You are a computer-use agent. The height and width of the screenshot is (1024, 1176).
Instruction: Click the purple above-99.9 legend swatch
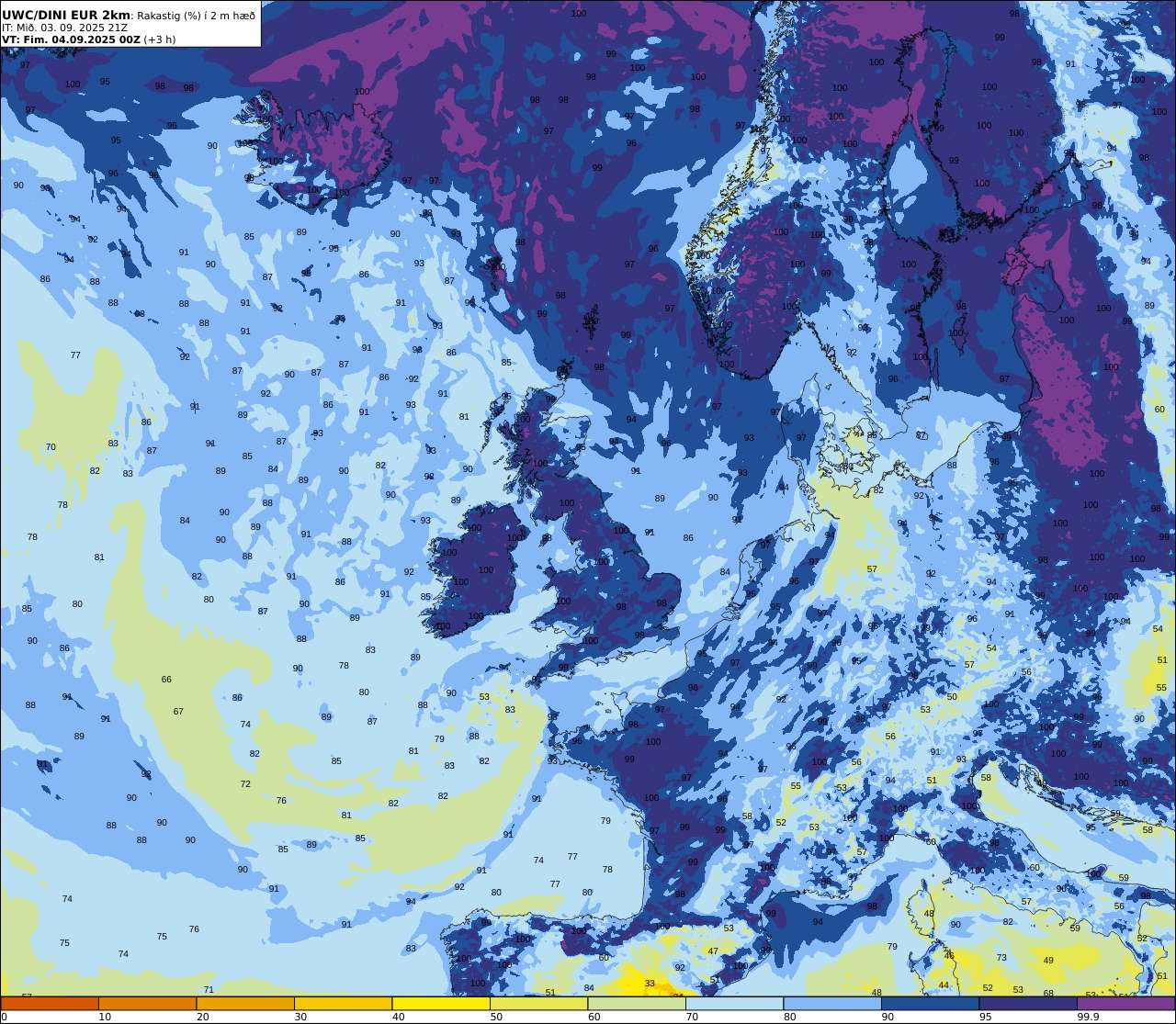[1126, 1003]
